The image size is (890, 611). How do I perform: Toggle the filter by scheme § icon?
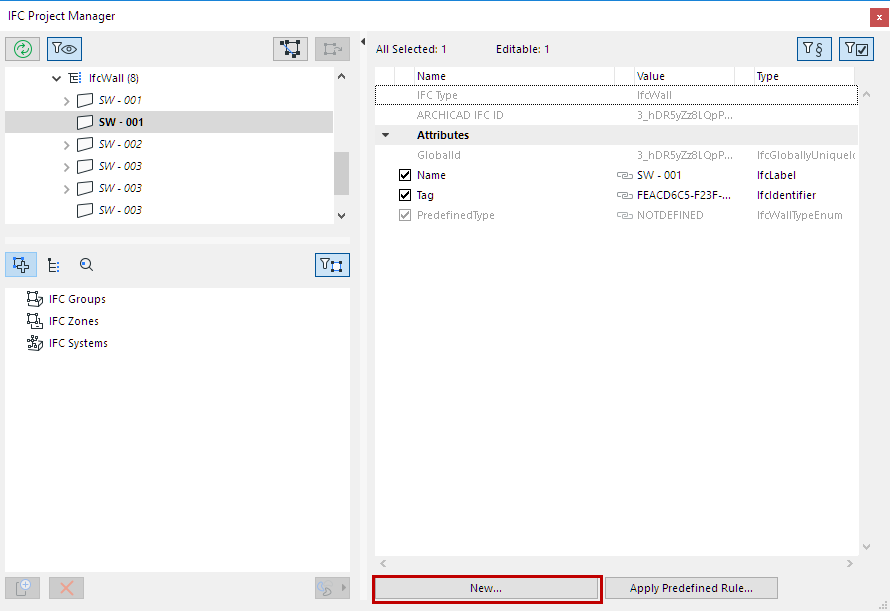click(814, 49)
